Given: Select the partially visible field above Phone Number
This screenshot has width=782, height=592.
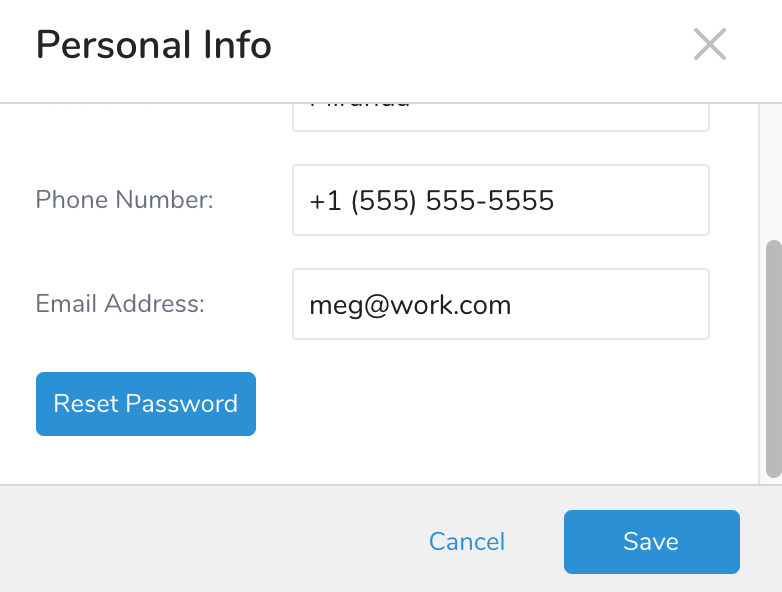Looking at the screenshot, I should tap(500, 114).
